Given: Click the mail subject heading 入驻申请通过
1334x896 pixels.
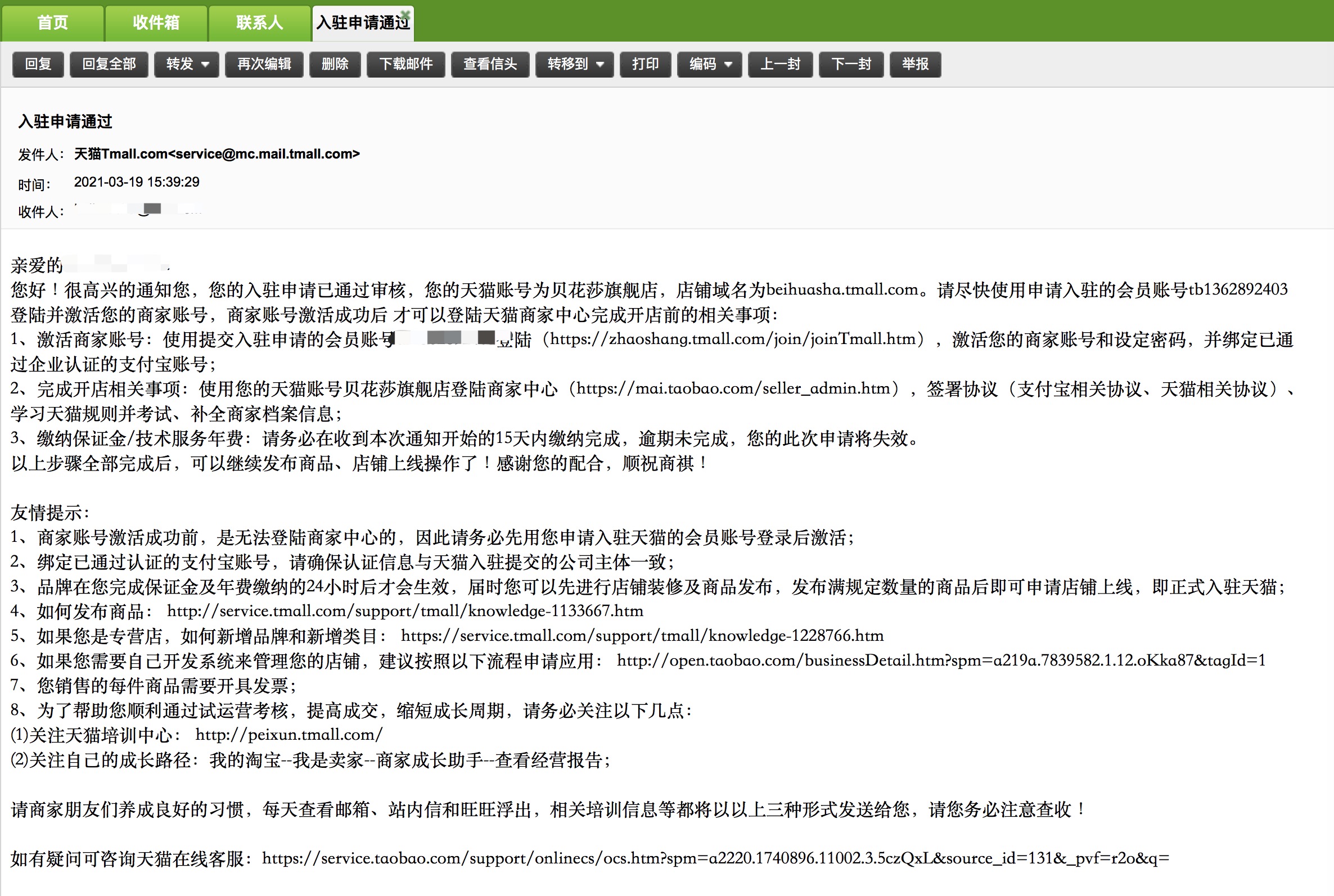Looking at the screenshot, I should pyautogui.click(x=65, y=122).
